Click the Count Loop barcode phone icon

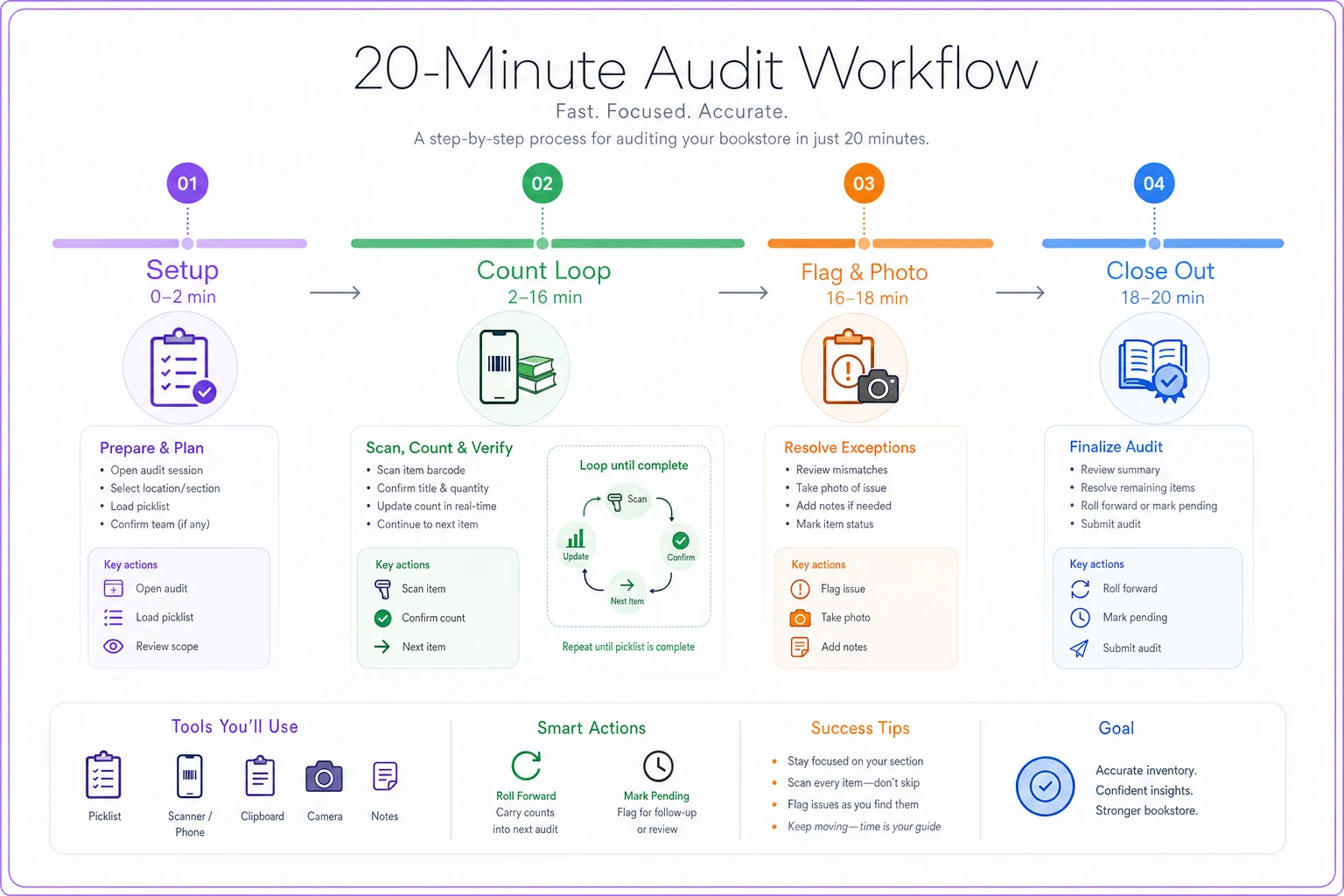click(x=517, y=367)
